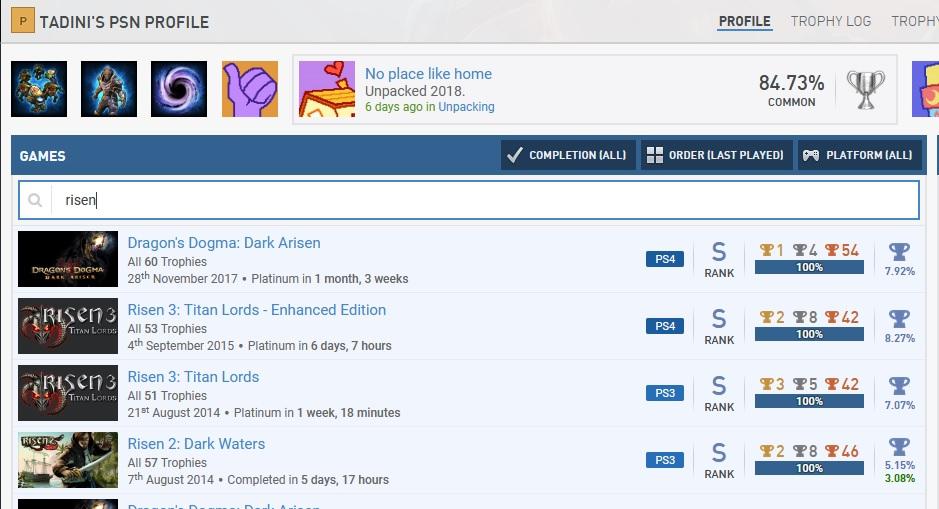Viewport: 939px width, 509px height.
Task: Click the blue platinum trophy icon showing 7.92%
Action: point(899,252)
